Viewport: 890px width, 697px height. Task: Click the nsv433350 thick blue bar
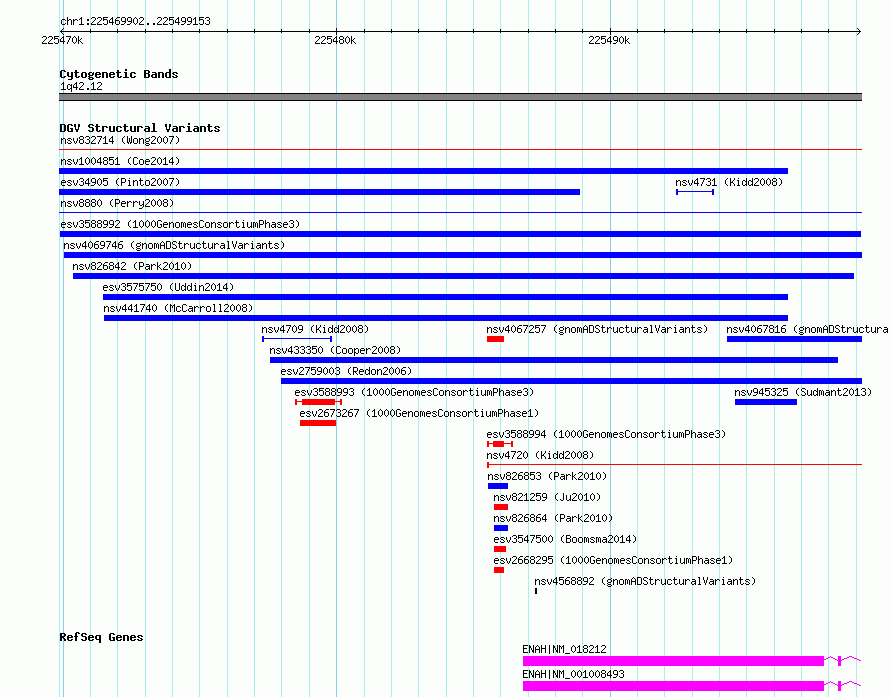554,360
